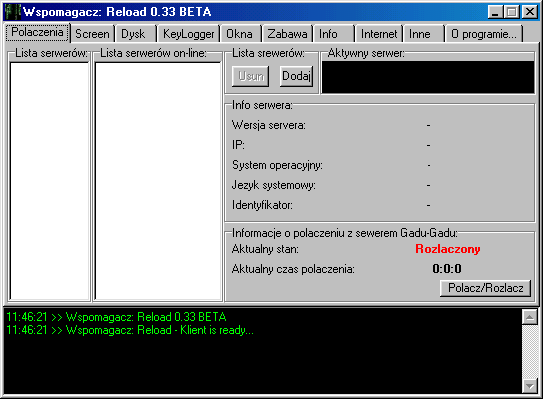543x399 pixels.
Task: Click the red Rozlaczony status text
Action: (447, 249)
